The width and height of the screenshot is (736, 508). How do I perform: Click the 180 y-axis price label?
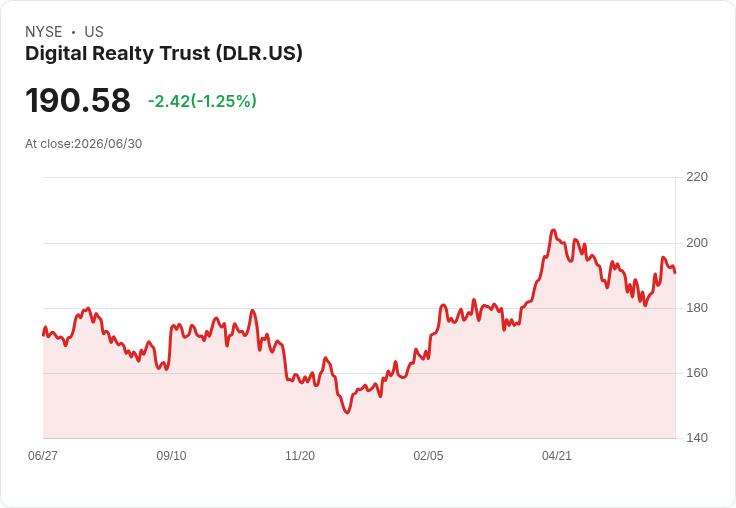(697, 308)
